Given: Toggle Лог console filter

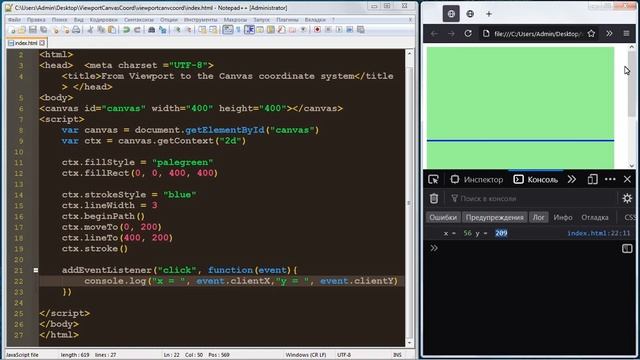Looking at the screenshot, I should coord(538,217).
